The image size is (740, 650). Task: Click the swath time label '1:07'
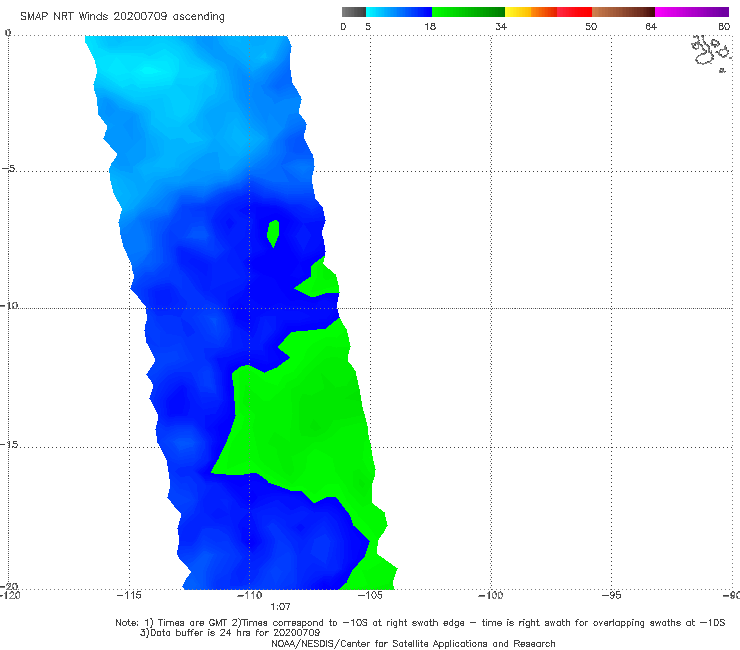(x=280, y=607)
